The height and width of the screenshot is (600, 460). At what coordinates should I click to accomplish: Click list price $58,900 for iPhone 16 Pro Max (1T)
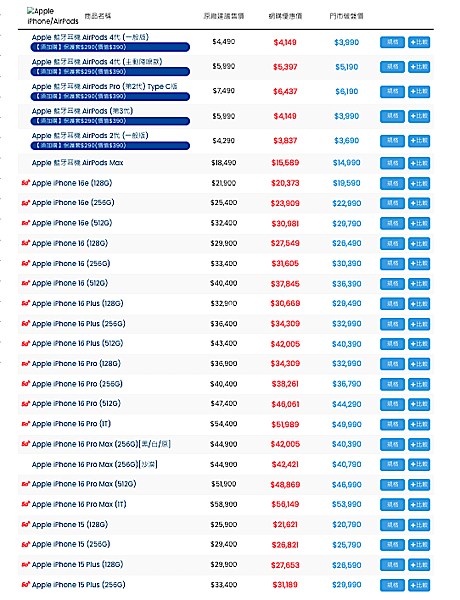coord(223,504)
